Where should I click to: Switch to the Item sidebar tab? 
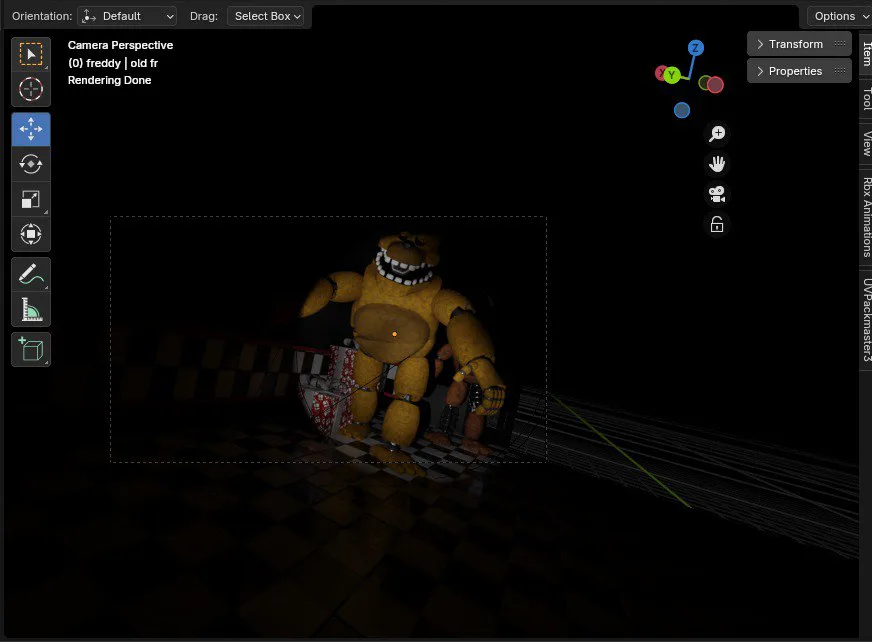click(x=866, y=54)
